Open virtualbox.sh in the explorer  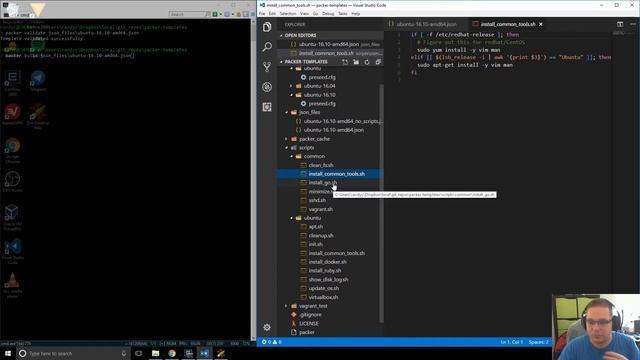323,297
